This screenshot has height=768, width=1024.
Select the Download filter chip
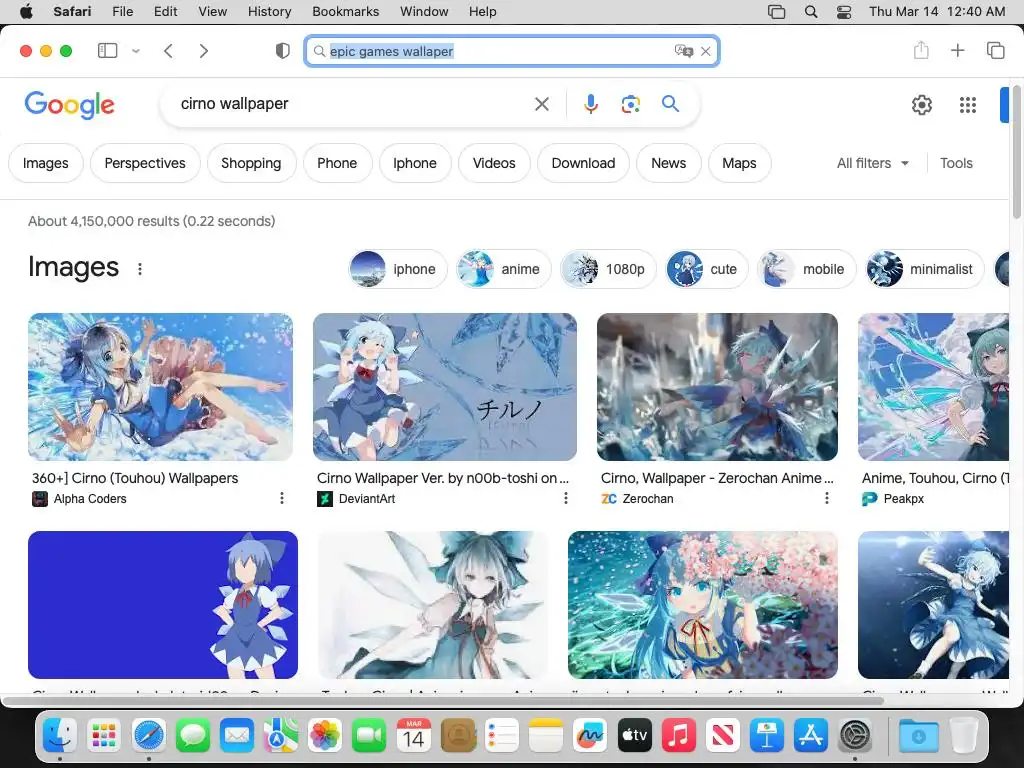(x=583, y=163)
